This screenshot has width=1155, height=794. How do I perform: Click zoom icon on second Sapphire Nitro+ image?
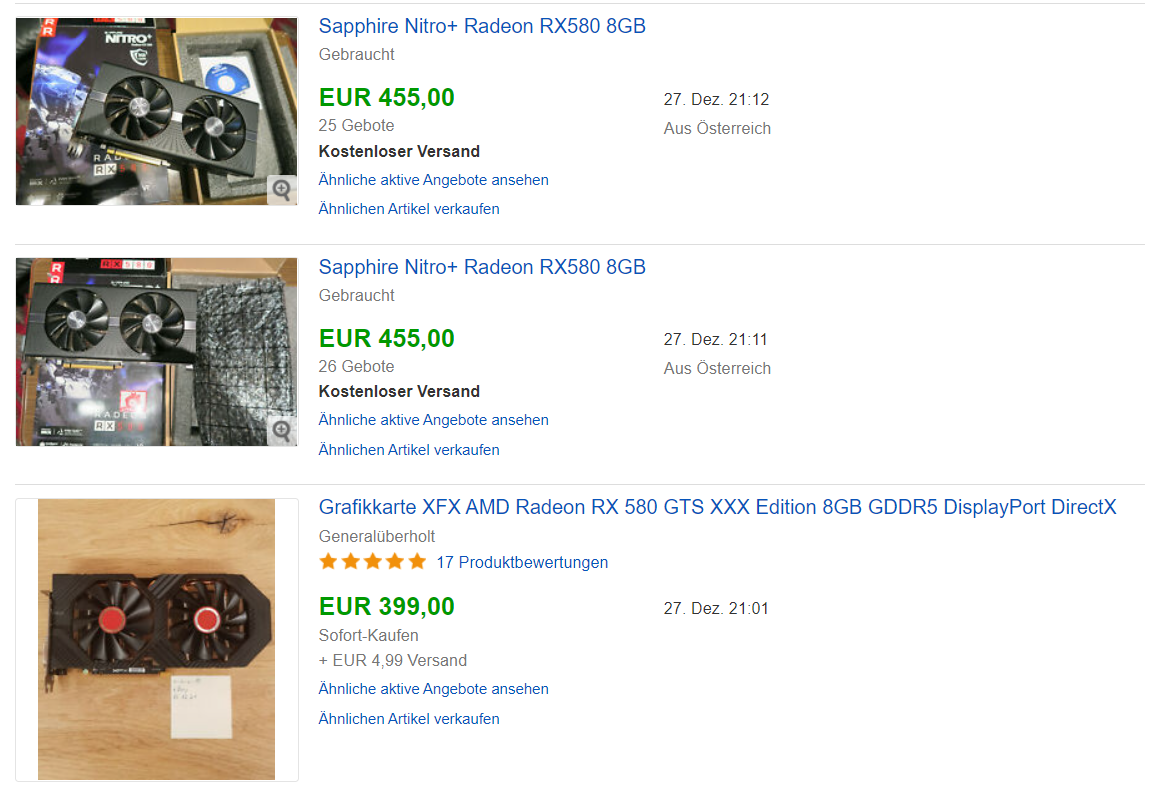tap(282, 431)
